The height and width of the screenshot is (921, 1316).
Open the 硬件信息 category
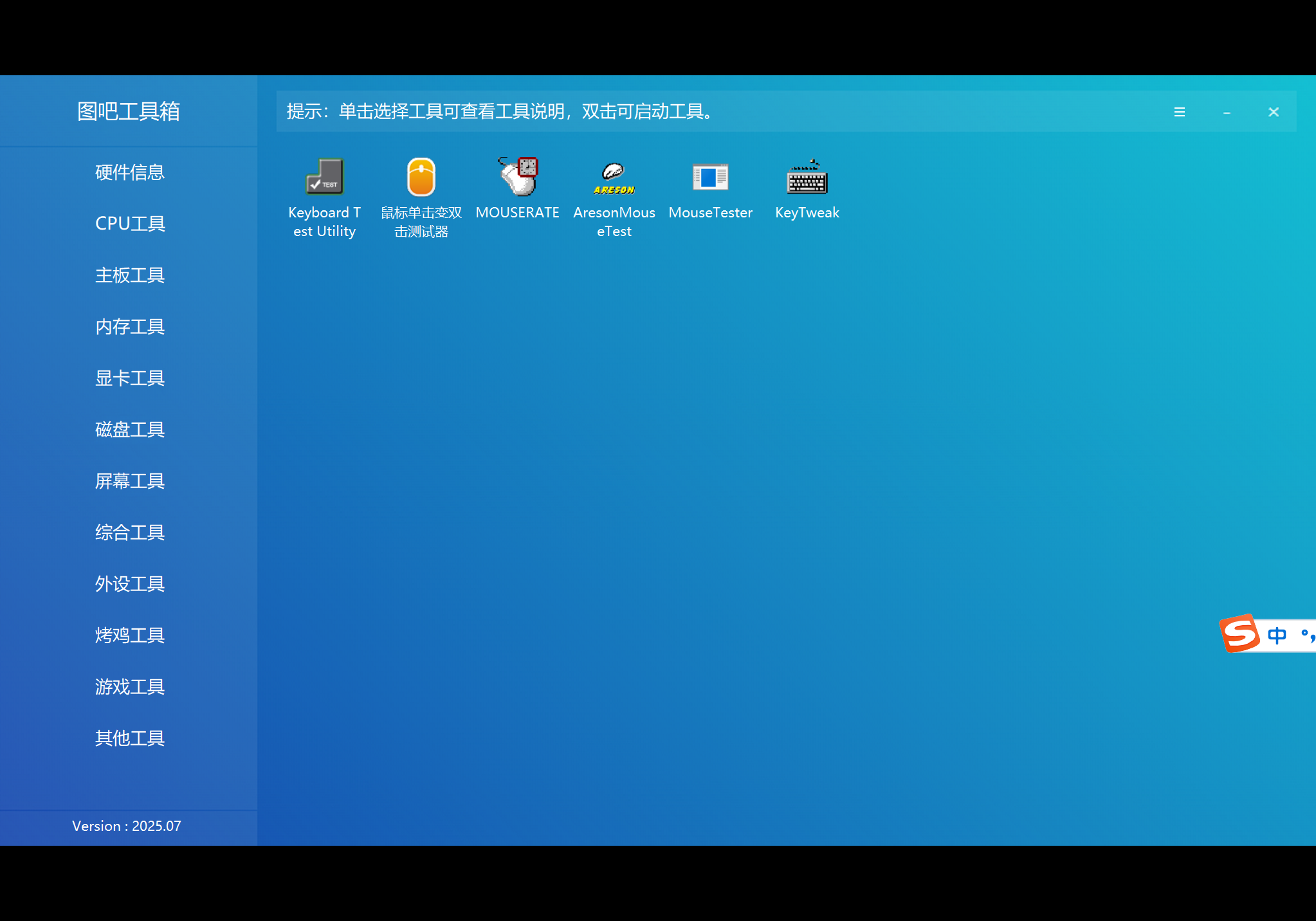point(130,172)
